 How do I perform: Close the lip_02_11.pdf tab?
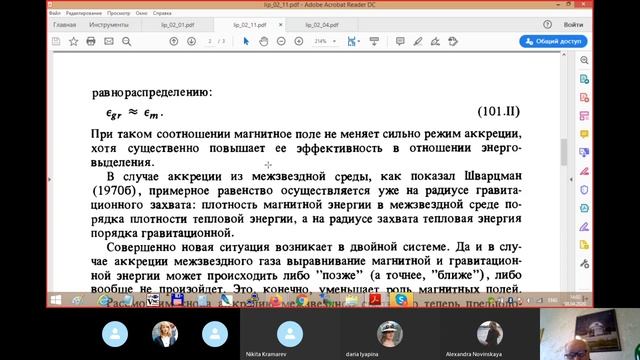tap(280, 24)
